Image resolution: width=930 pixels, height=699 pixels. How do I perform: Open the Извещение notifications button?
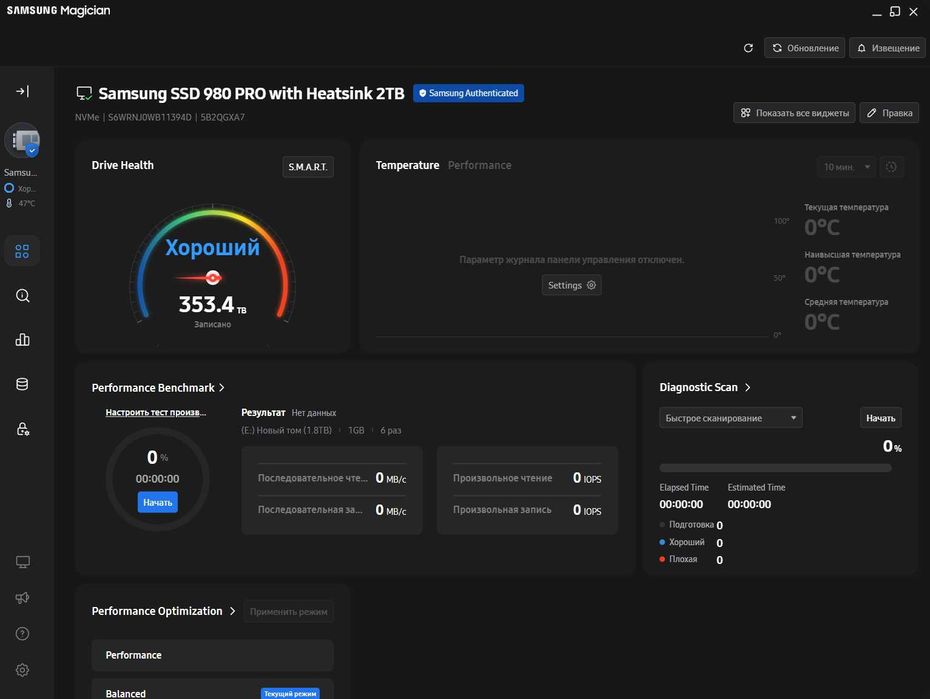[x=887, y=48]
